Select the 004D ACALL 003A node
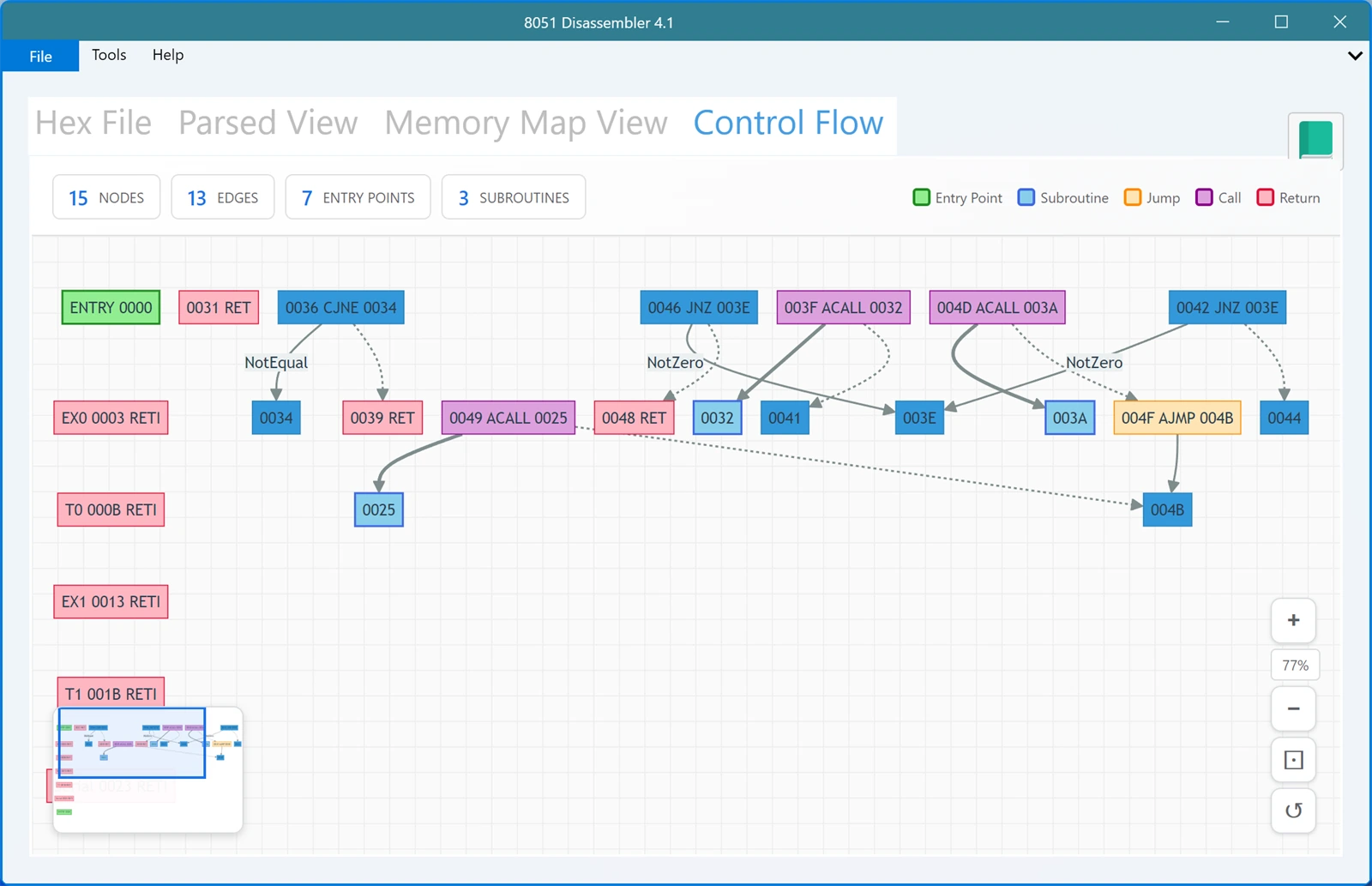The height and width of the screenshot is (886, 1372). [997, 307]
